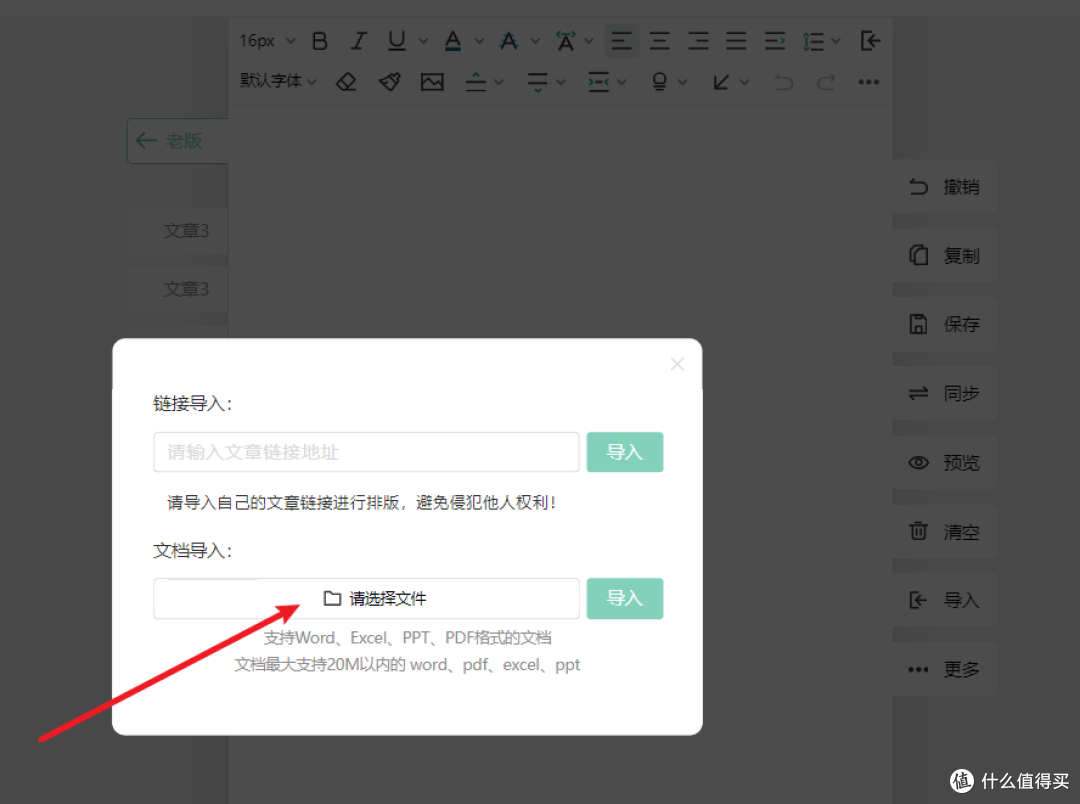This screenshot has height=804, width=1080.
Task: Click the indent alignment icon
Action: [774, 41]
